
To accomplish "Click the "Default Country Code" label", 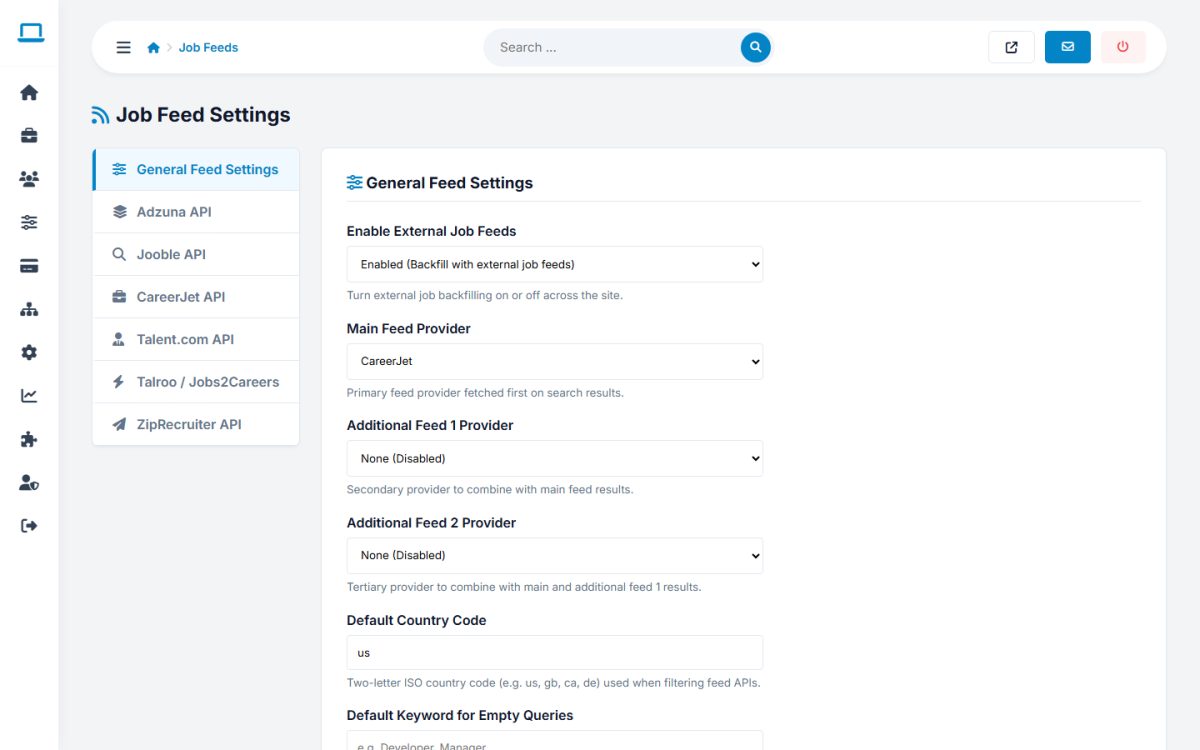I will point(417,620).
